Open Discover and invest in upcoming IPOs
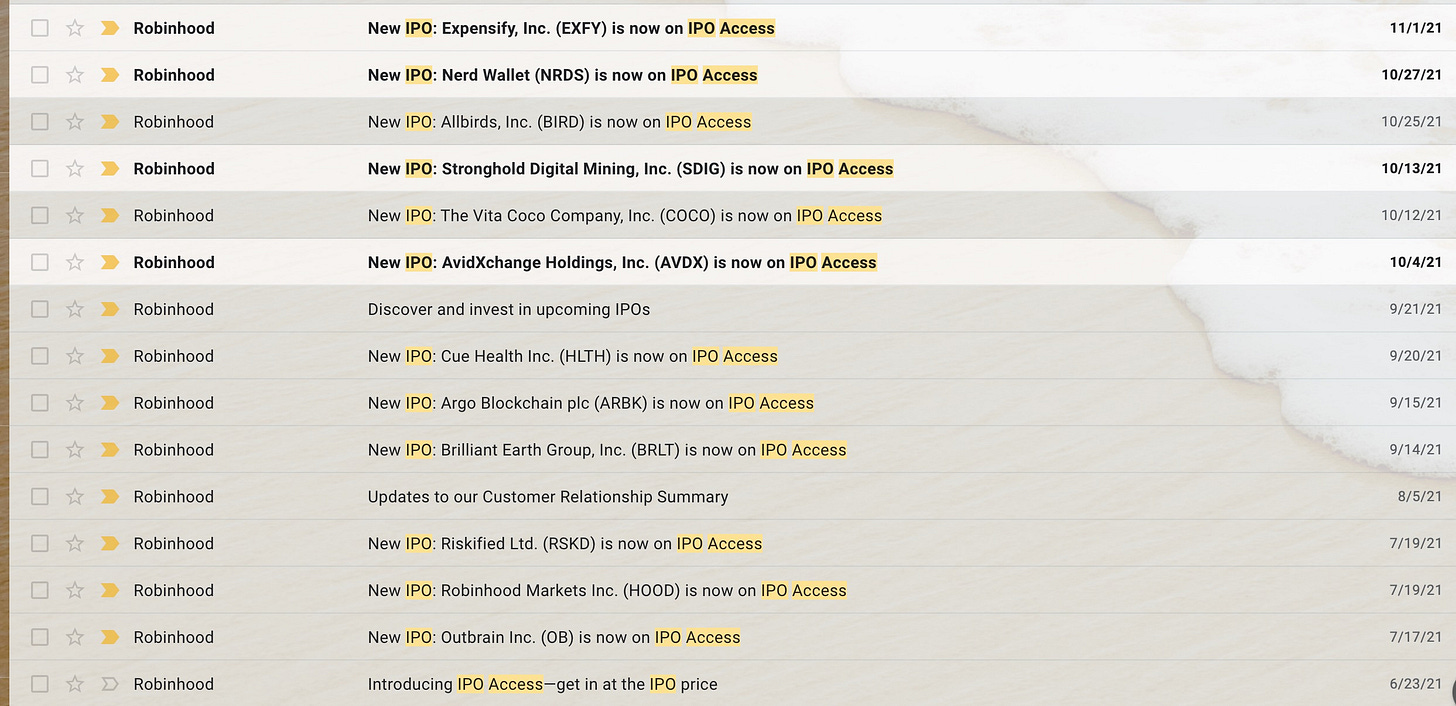 coord(509,309)
